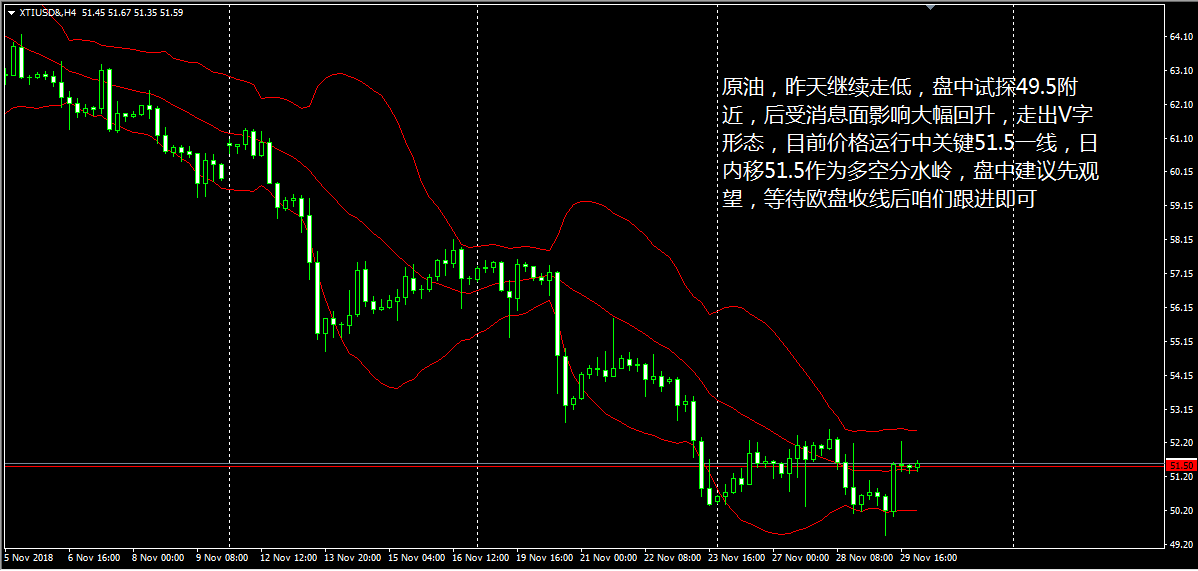Click the XTIUSD&,H4 symbol title
This screenshot has height=571, width=1198.
[x=46, y=13]
